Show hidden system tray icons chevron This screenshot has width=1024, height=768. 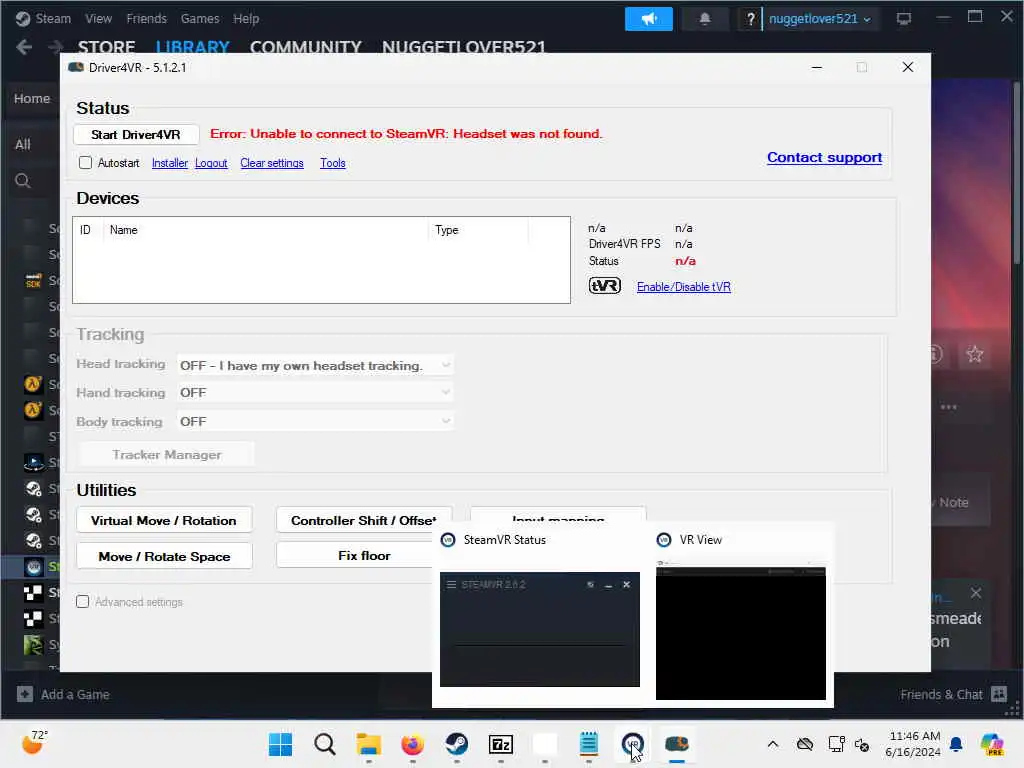773,744
